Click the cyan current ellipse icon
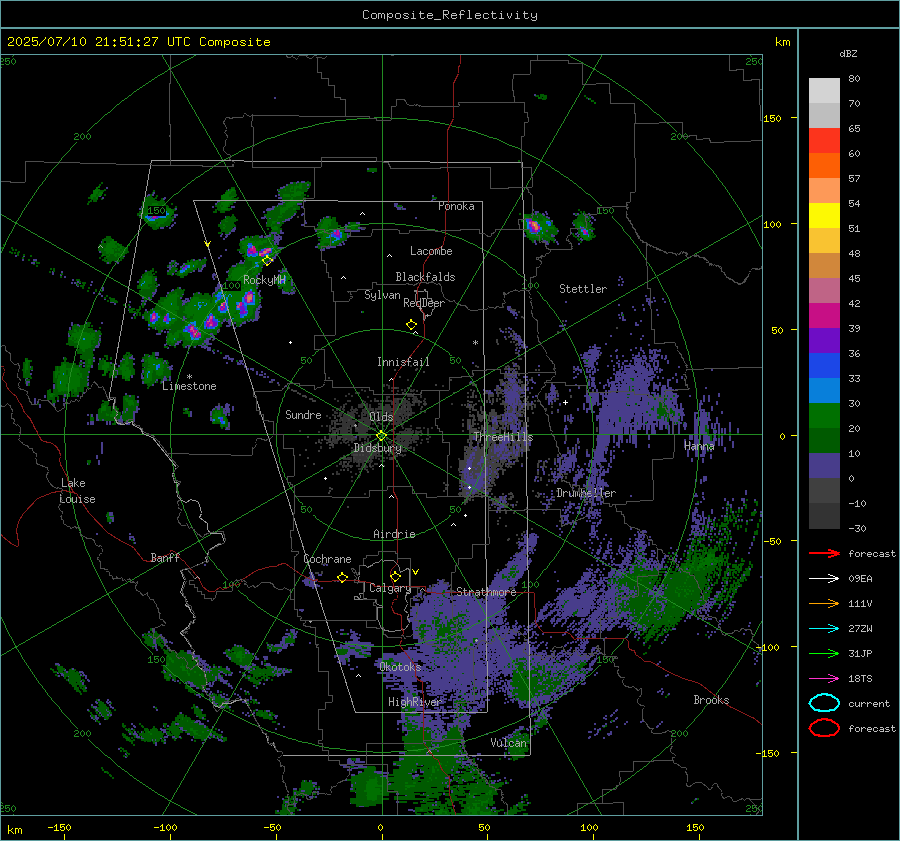Screen dimensions: 900x841 tap(824, 703)
